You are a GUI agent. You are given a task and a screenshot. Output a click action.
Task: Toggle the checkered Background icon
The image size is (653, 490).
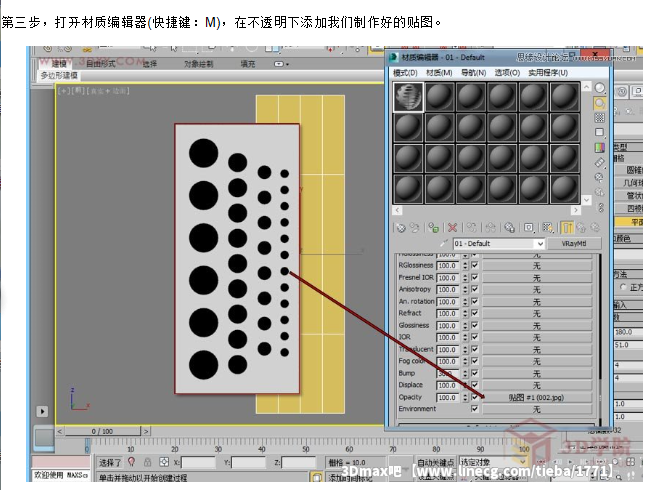coord(599,117)
